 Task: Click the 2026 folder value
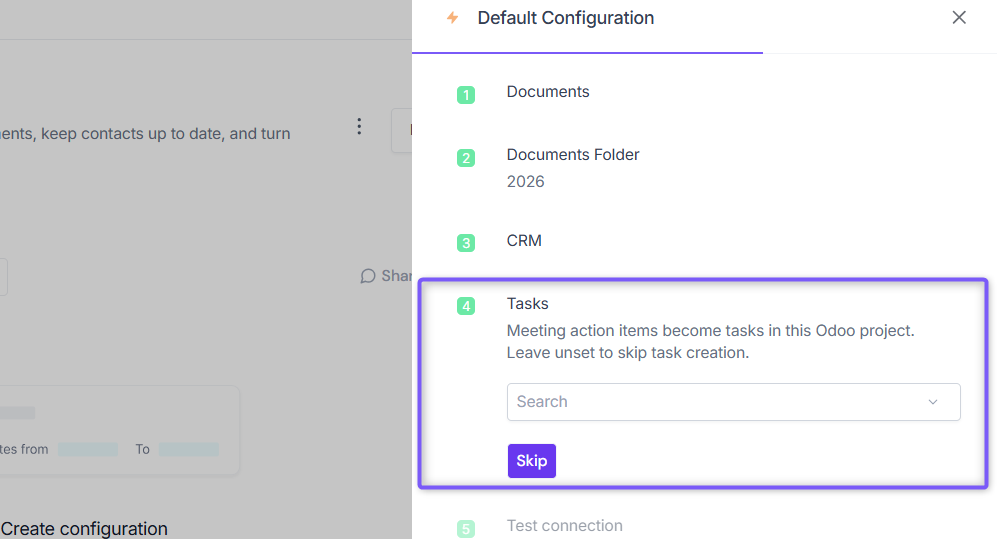(x=525, y=181)
